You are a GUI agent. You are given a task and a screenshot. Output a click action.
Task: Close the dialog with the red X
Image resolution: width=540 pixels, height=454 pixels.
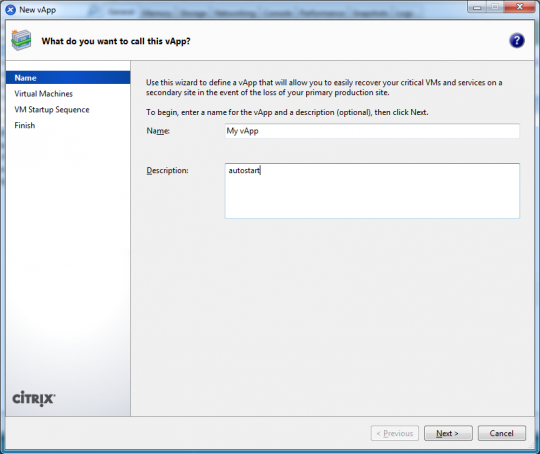coord(519,7)
